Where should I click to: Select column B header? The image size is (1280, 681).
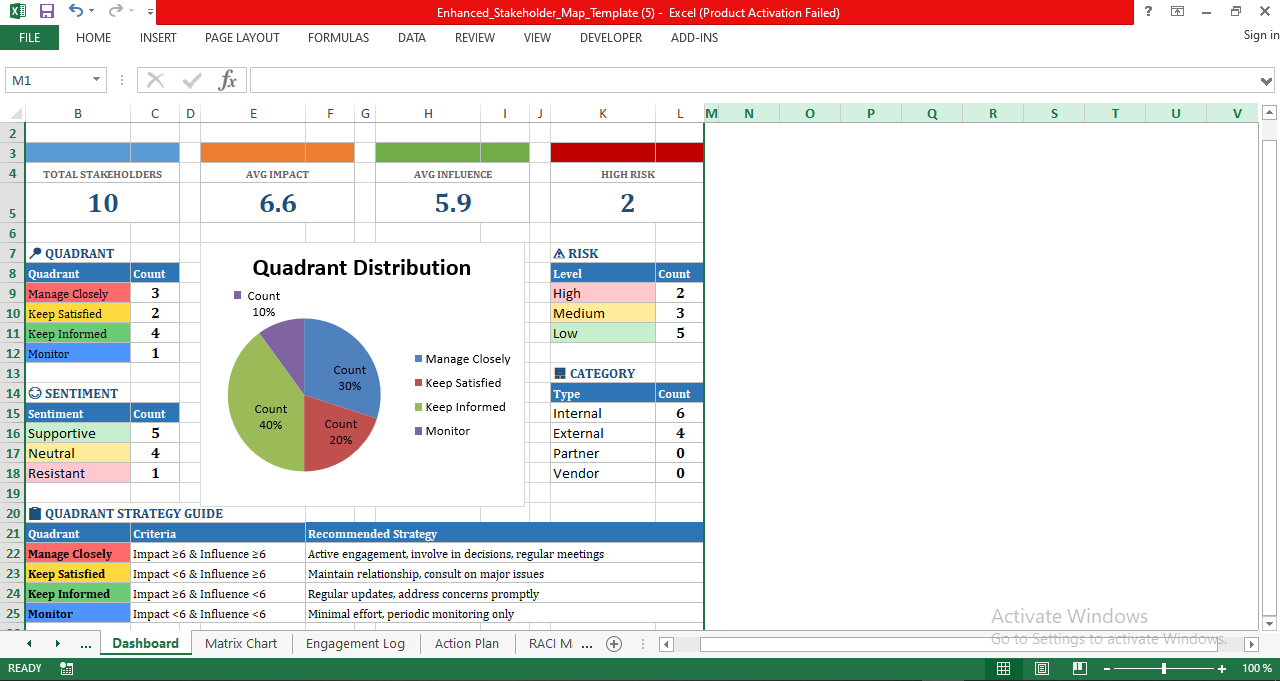[78, 113]
